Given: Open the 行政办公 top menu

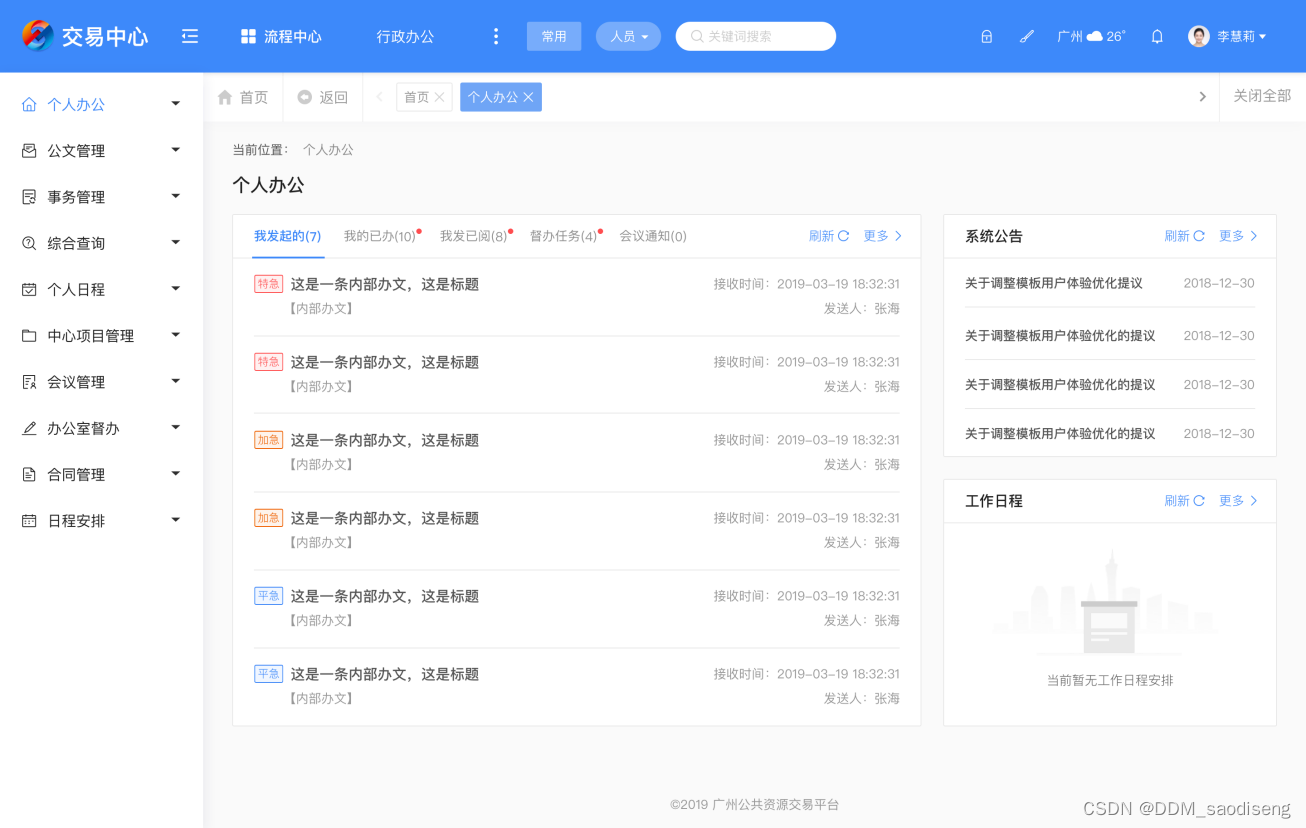Looking at the screenshot, I should point(405,36).
